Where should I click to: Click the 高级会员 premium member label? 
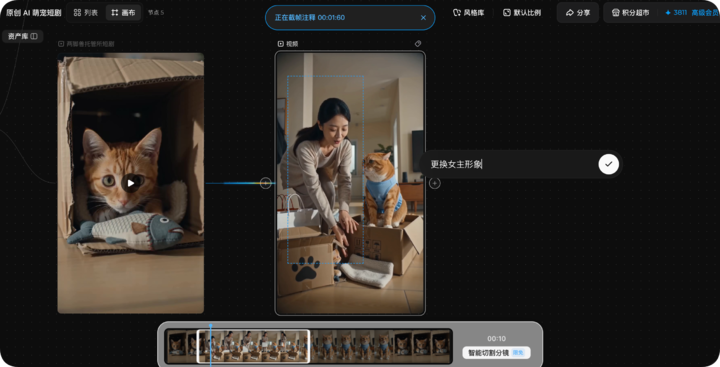point(705,12)
